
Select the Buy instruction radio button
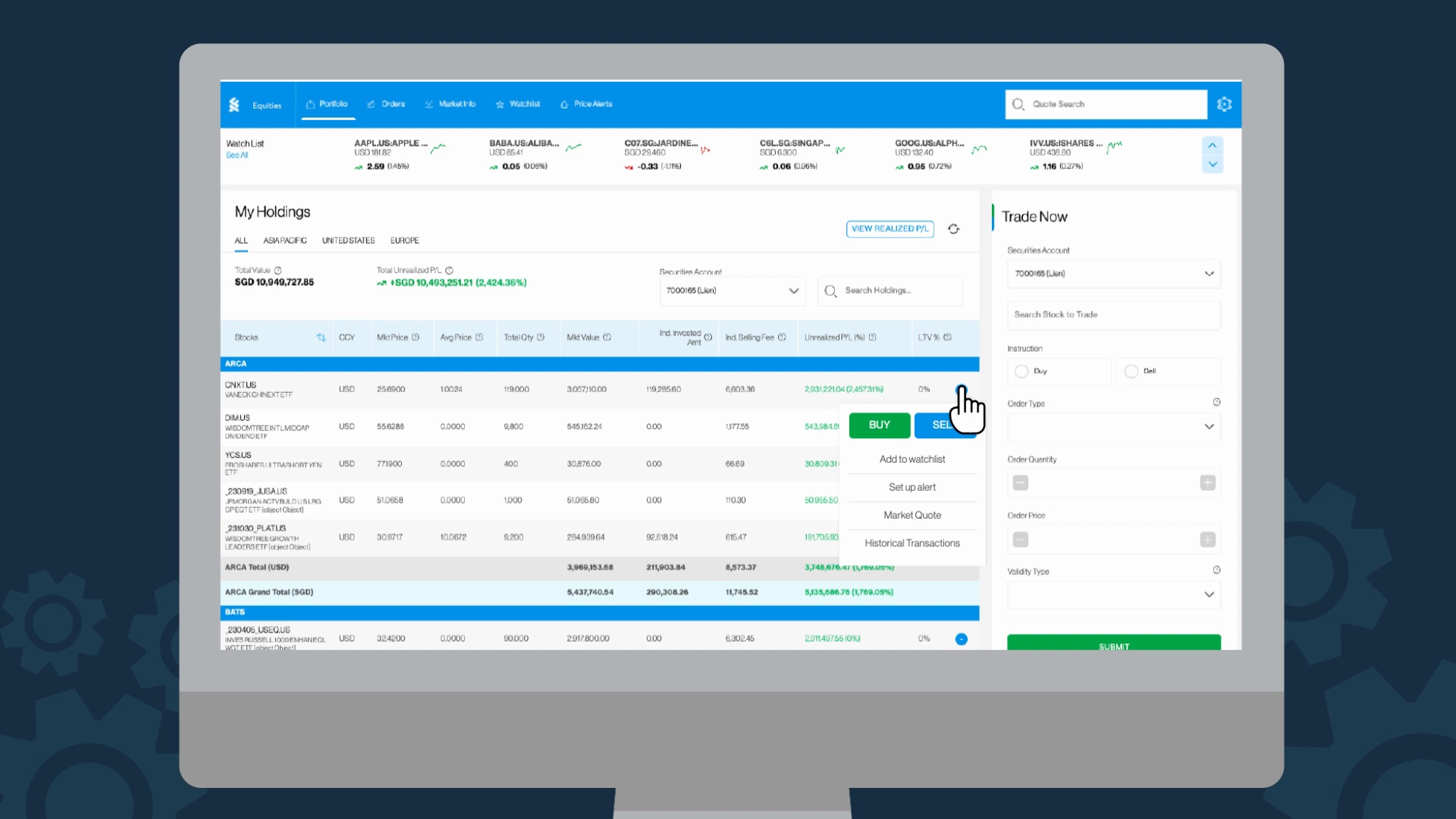pyautogui.click(x=1021, y=372)
